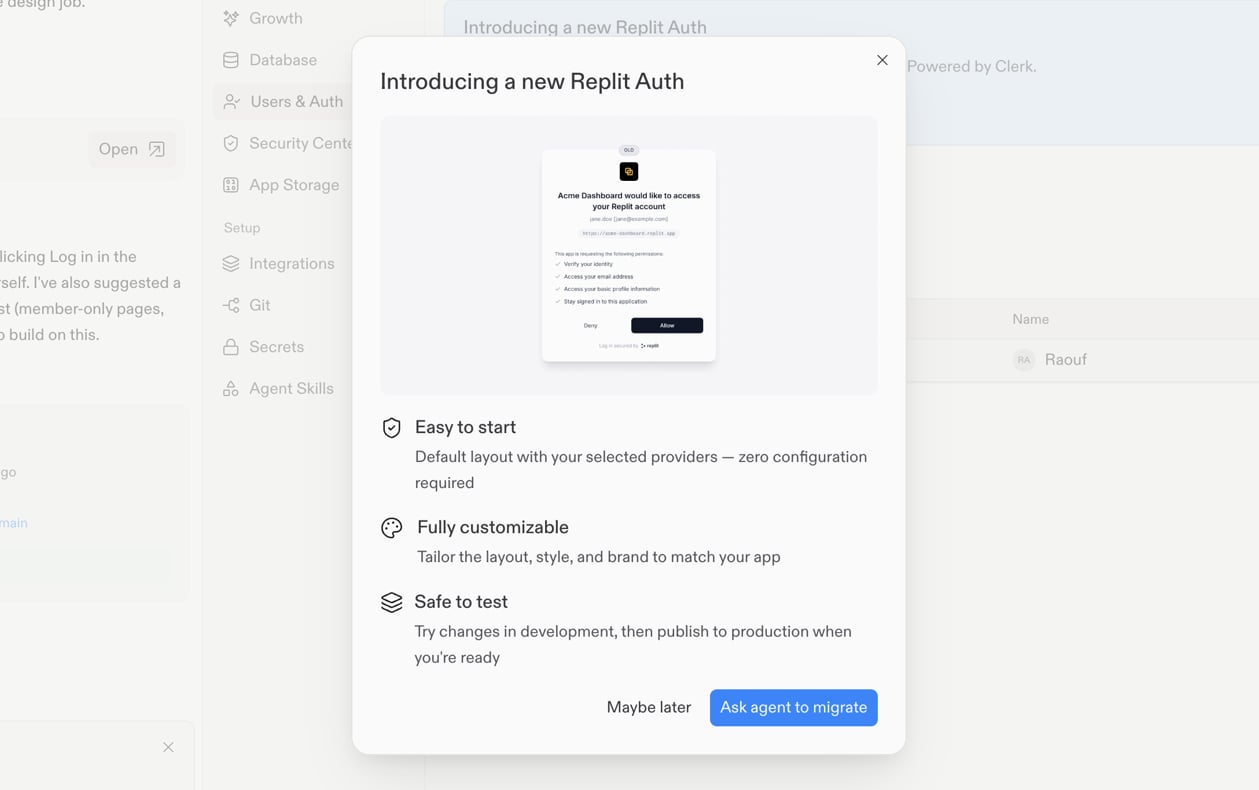1259x790 pixels.
Task: Click the App Storage grid icon
Action: (231, 185)
